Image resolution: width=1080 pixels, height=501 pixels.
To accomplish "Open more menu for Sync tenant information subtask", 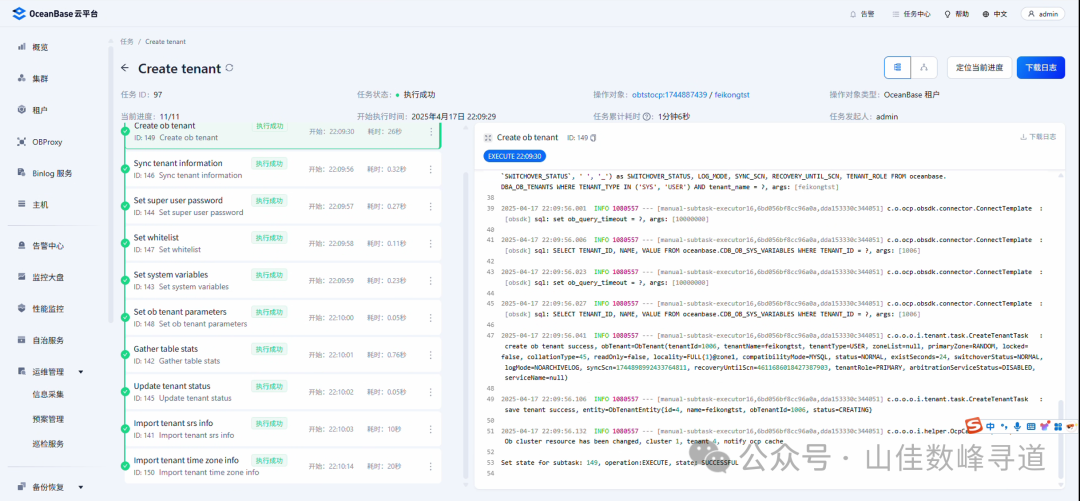I will 431,169.
